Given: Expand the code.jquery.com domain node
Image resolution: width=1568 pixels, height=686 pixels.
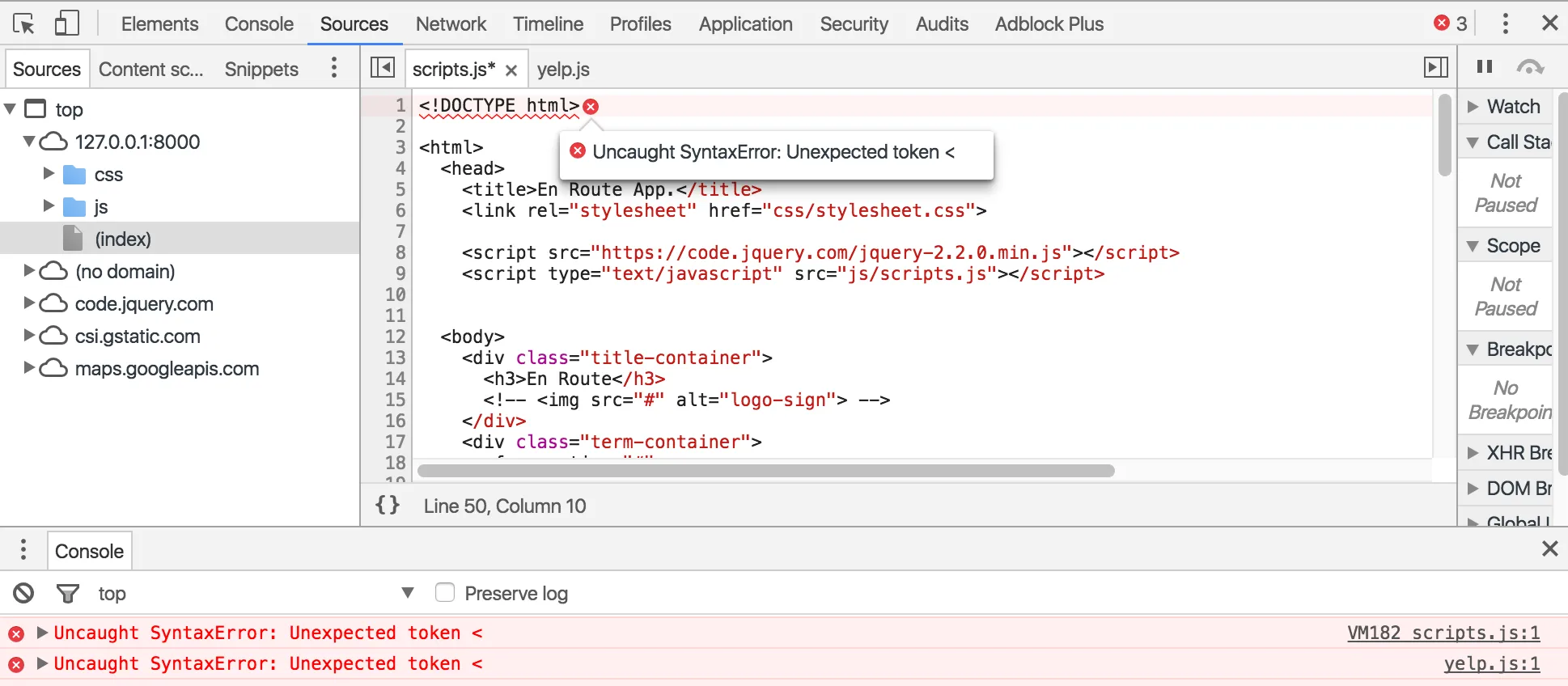Looking at the screenshot, I should point(29,303).
